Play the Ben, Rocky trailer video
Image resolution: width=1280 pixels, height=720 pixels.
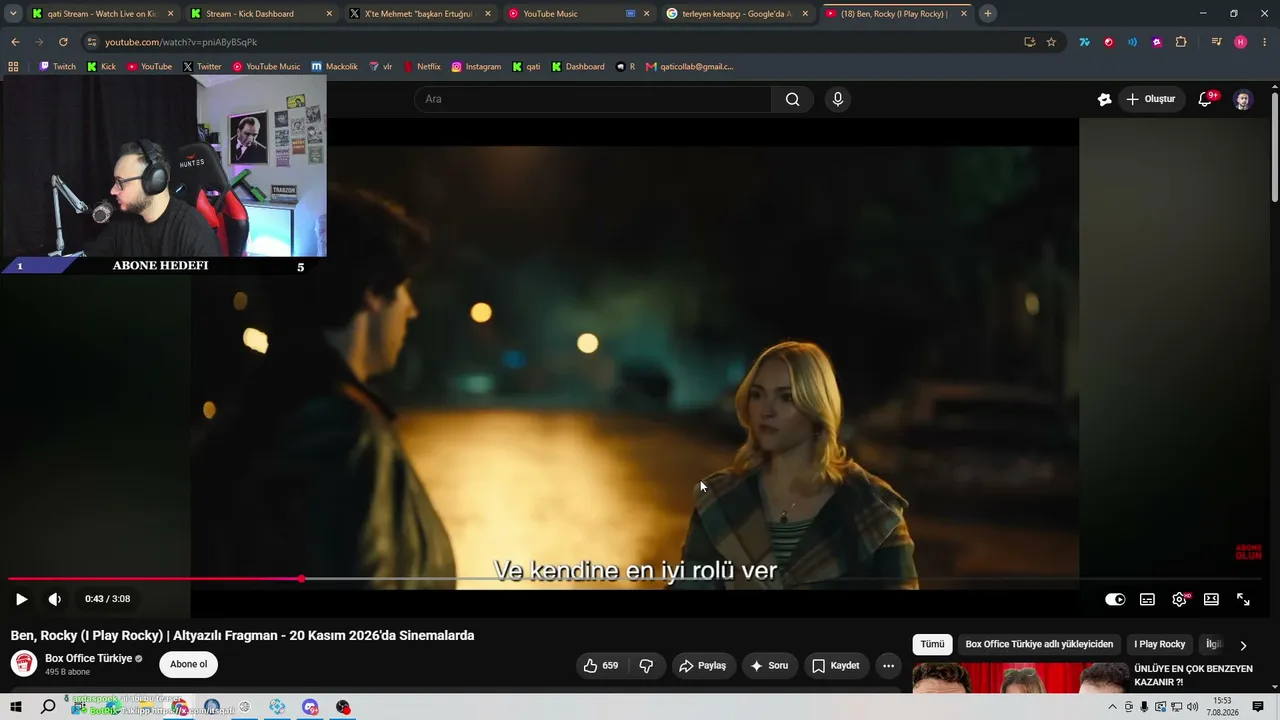pyautogui.click(x=21, y=599)
